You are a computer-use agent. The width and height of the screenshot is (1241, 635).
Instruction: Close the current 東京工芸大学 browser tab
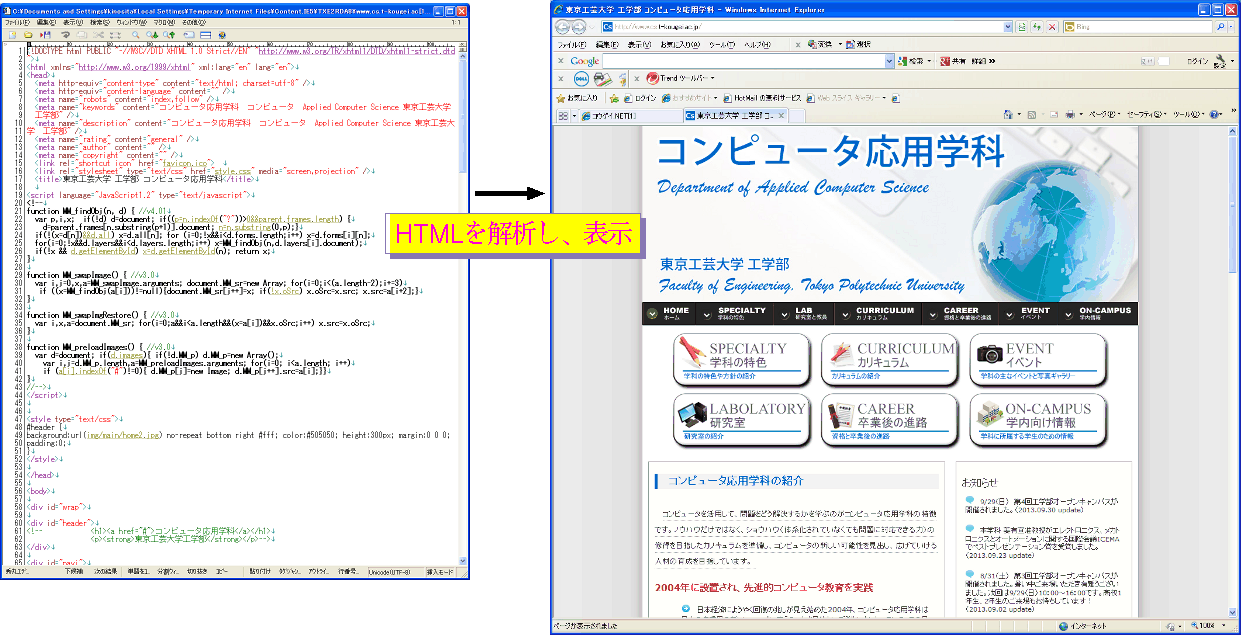781,116
